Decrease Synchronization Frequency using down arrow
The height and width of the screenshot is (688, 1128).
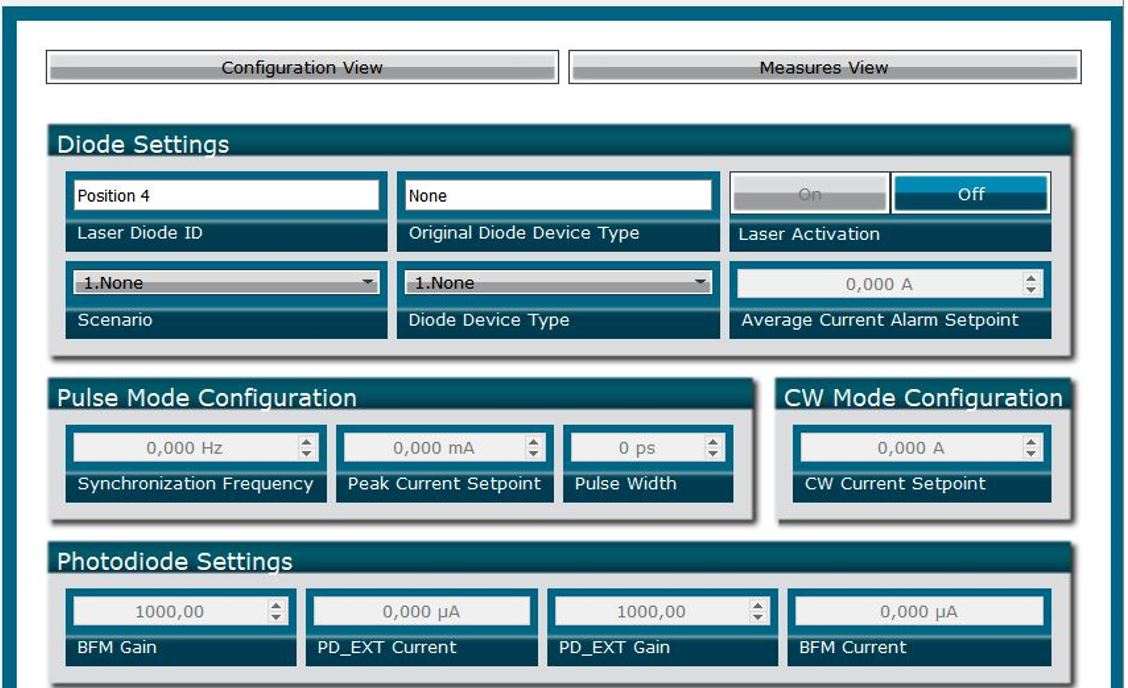coord(307,453)
